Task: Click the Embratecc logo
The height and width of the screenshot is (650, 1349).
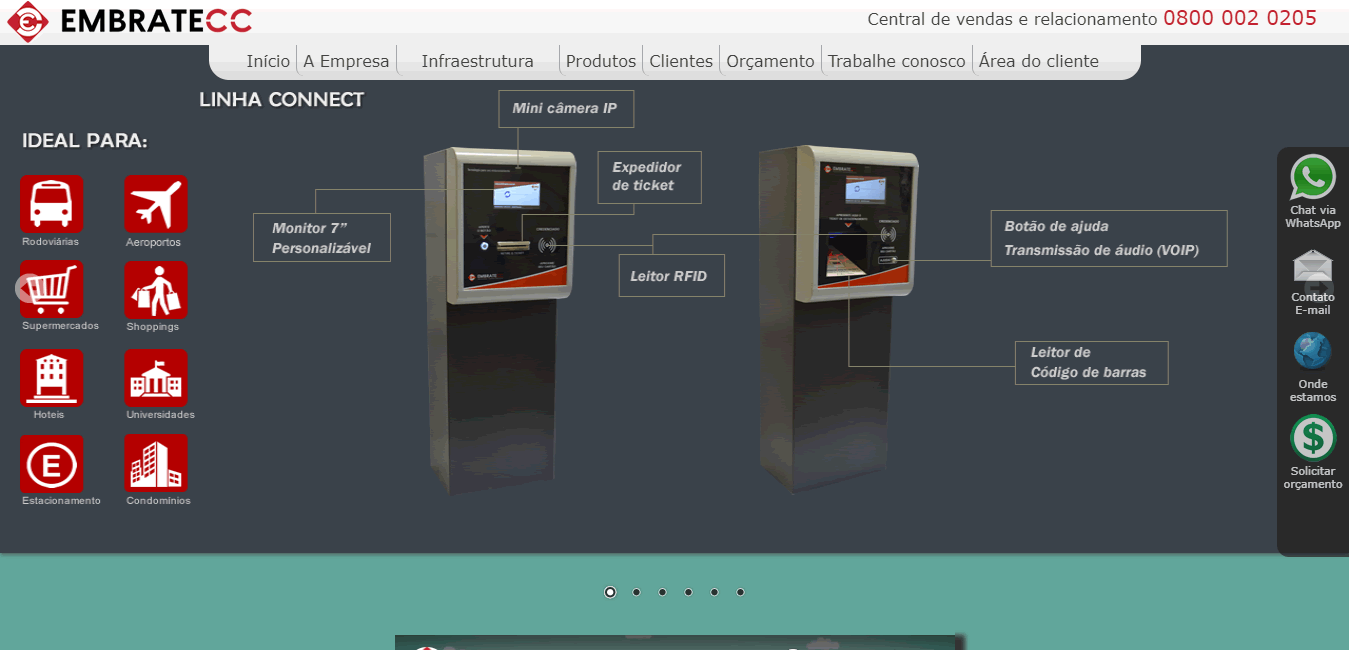Action: 129,21
